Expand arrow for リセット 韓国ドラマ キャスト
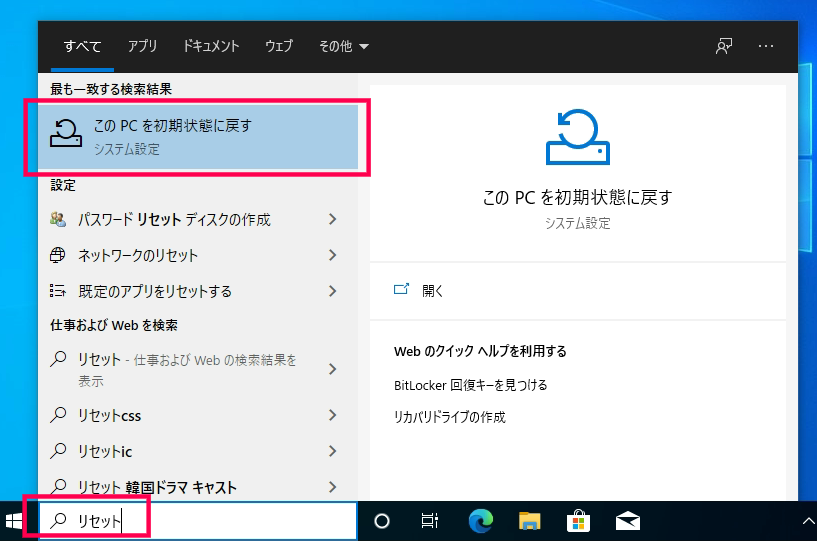The image size is (817, 541). tap(332, 487)
